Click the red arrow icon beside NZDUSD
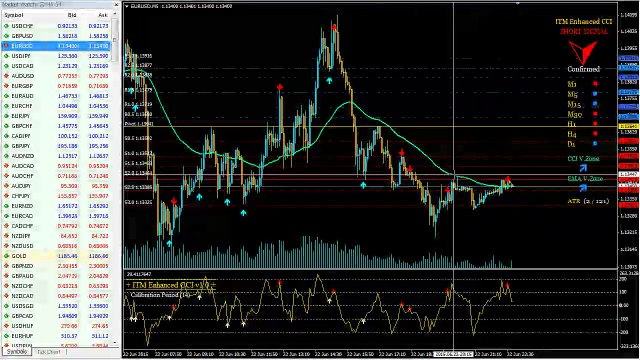This screenshot has height=360, width=640. tap(7, 246)
